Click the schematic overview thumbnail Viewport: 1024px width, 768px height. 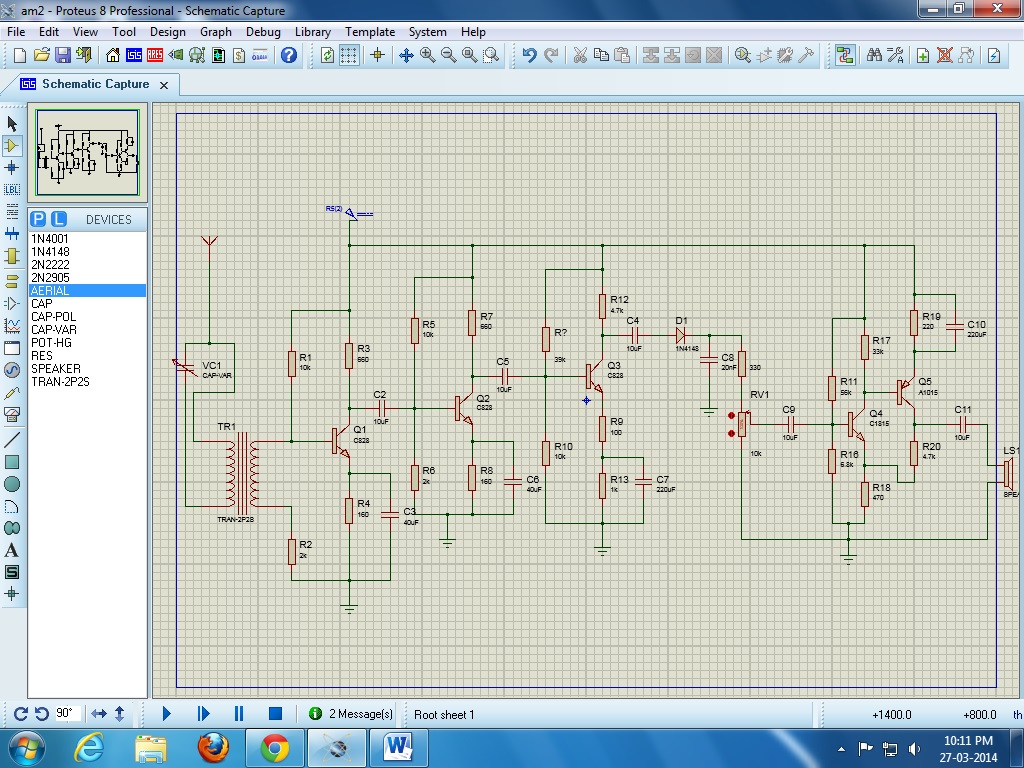click(88, 153)
